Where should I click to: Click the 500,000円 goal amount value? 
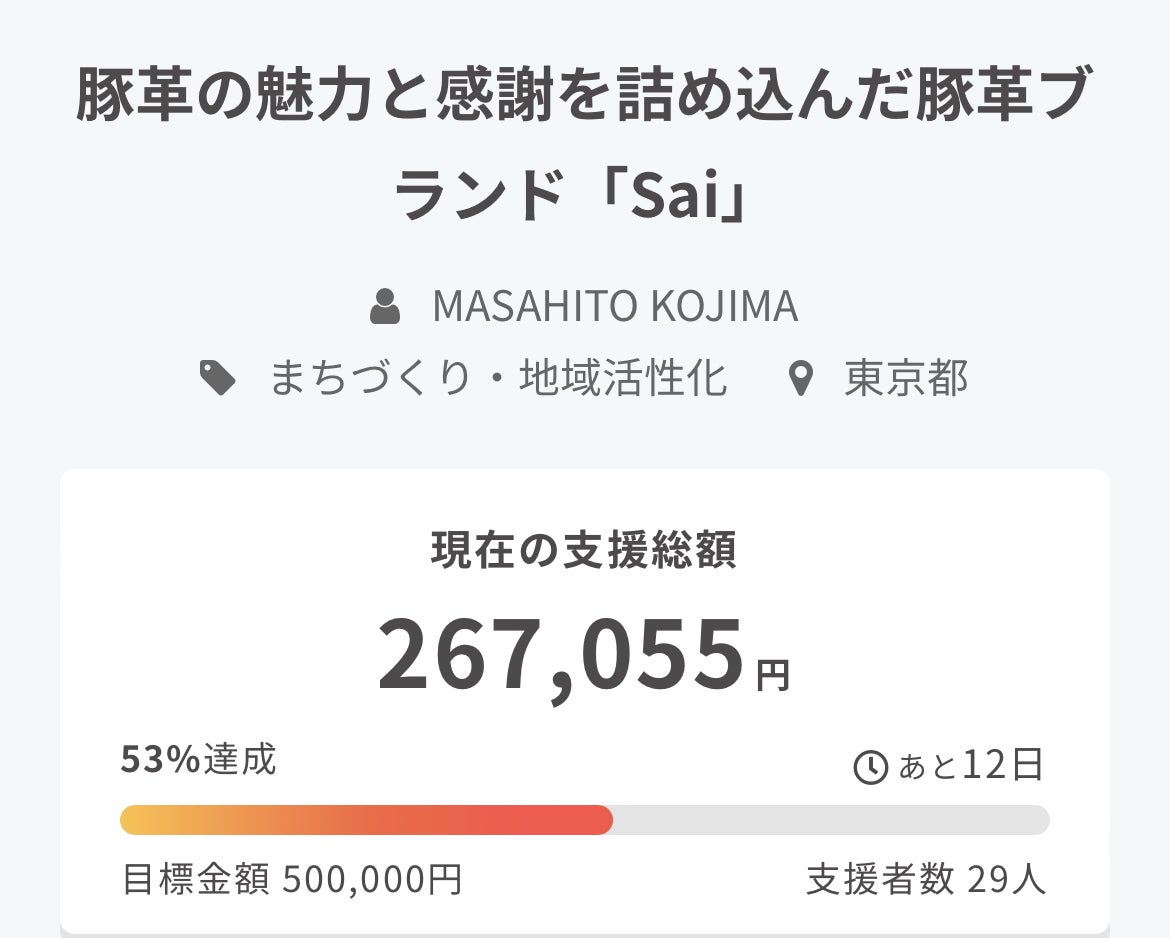372,880
